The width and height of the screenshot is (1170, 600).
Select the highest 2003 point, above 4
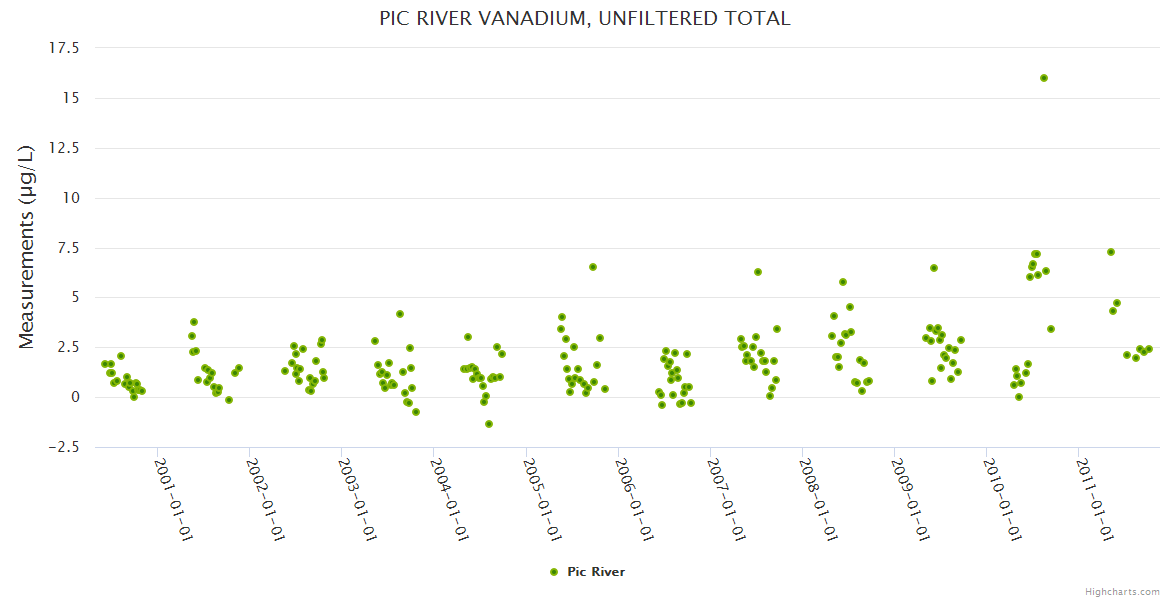(x=400, y=314)
